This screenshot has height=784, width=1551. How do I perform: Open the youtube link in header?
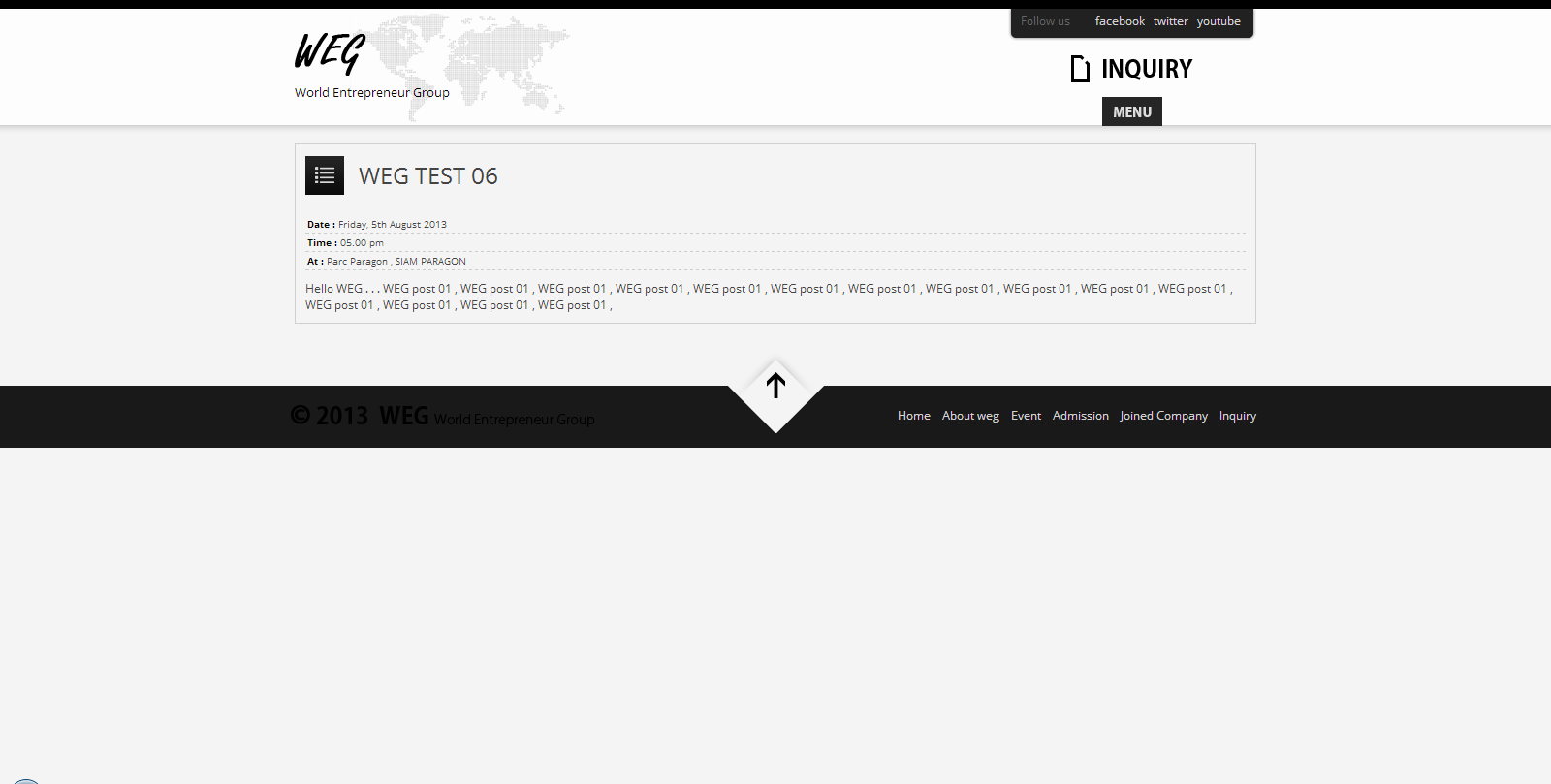click(1219, 21)
